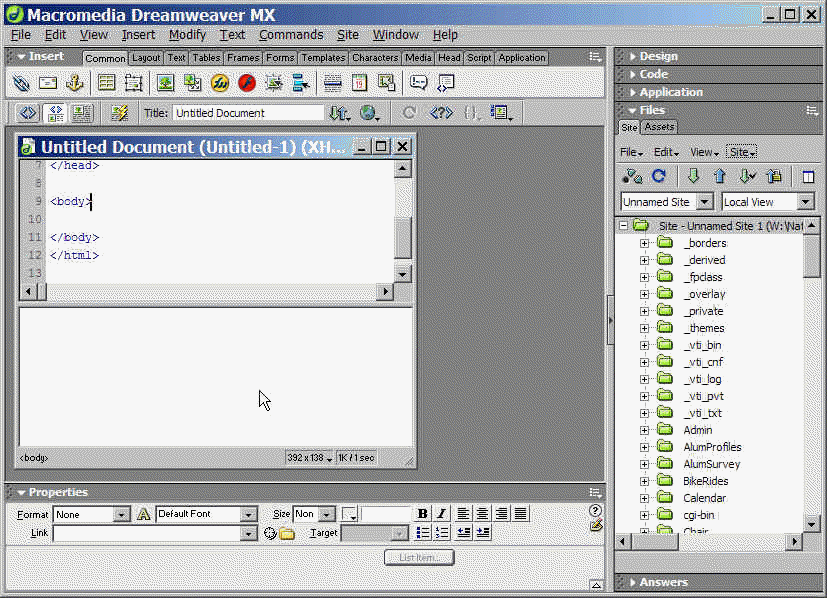Expand or collapse the Site panel

click(x=808, y=177)
